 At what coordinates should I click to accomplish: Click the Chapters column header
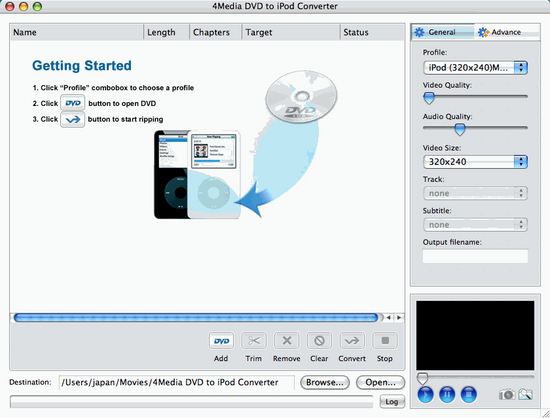(x=215, y=32)
